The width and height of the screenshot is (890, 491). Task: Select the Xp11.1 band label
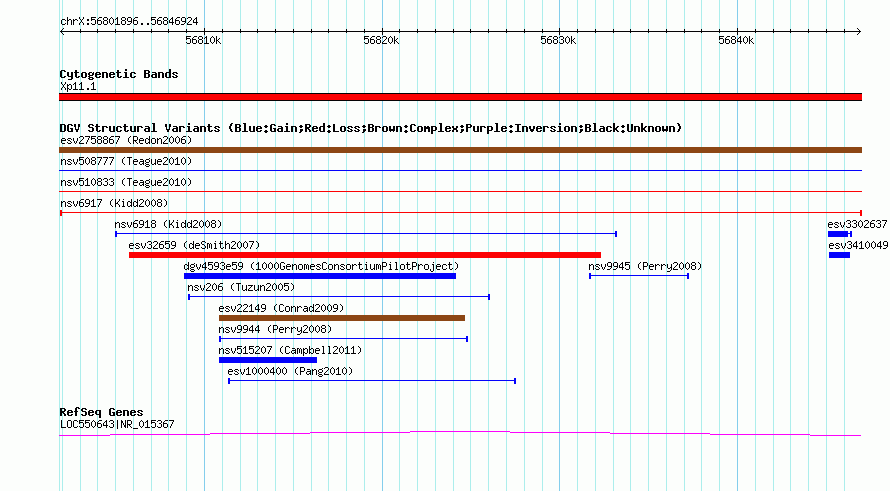pos(78,87)
